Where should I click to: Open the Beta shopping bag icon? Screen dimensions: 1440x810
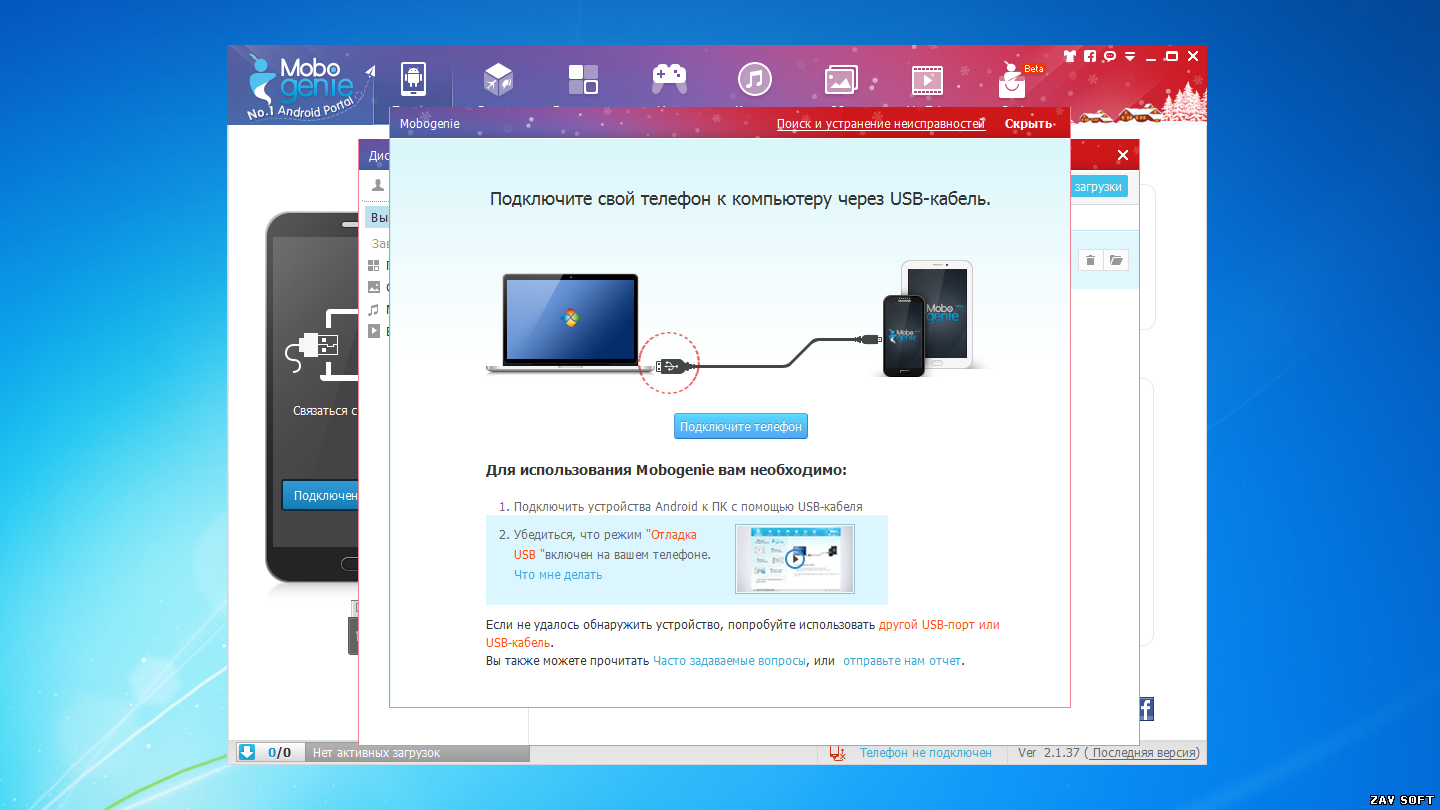(1014, 80)
